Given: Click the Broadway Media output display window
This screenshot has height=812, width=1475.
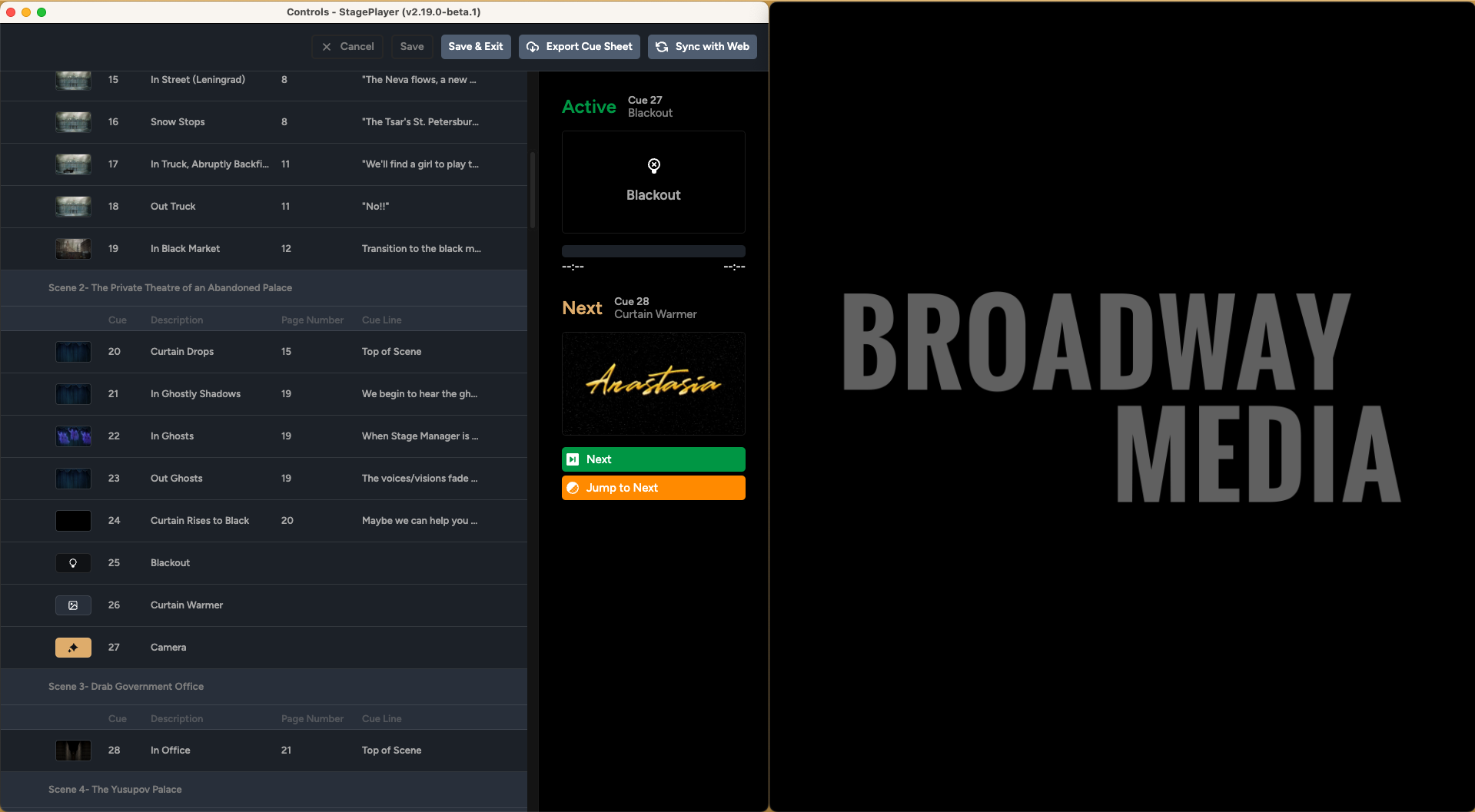Looking at the screenshot, I should point(1122,406).
